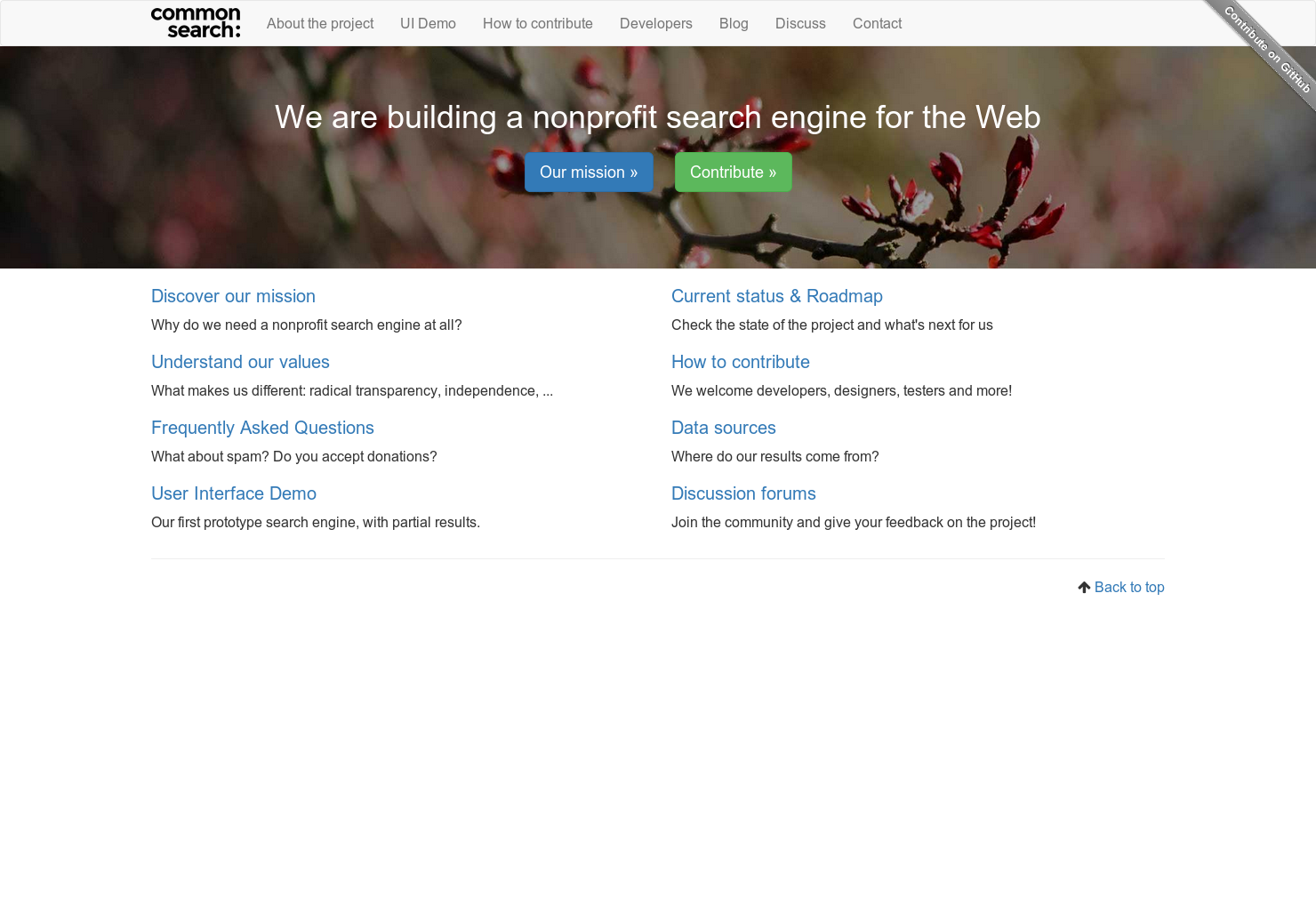The image size is (1316, 922).
Task: Open Discover our mission
Action: click(233, 296)
